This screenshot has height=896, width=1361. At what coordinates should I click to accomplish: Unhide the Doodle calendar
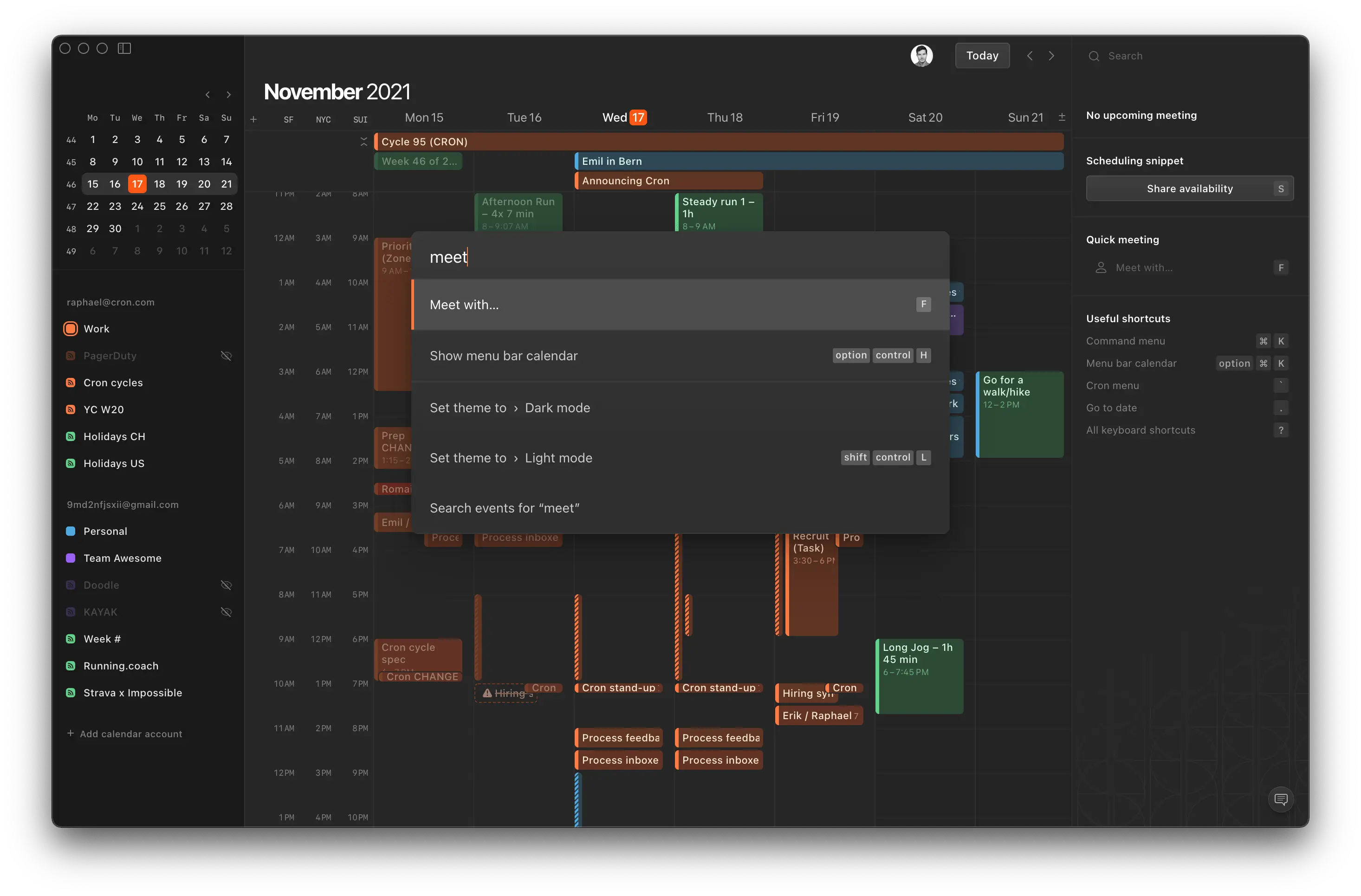227,585
